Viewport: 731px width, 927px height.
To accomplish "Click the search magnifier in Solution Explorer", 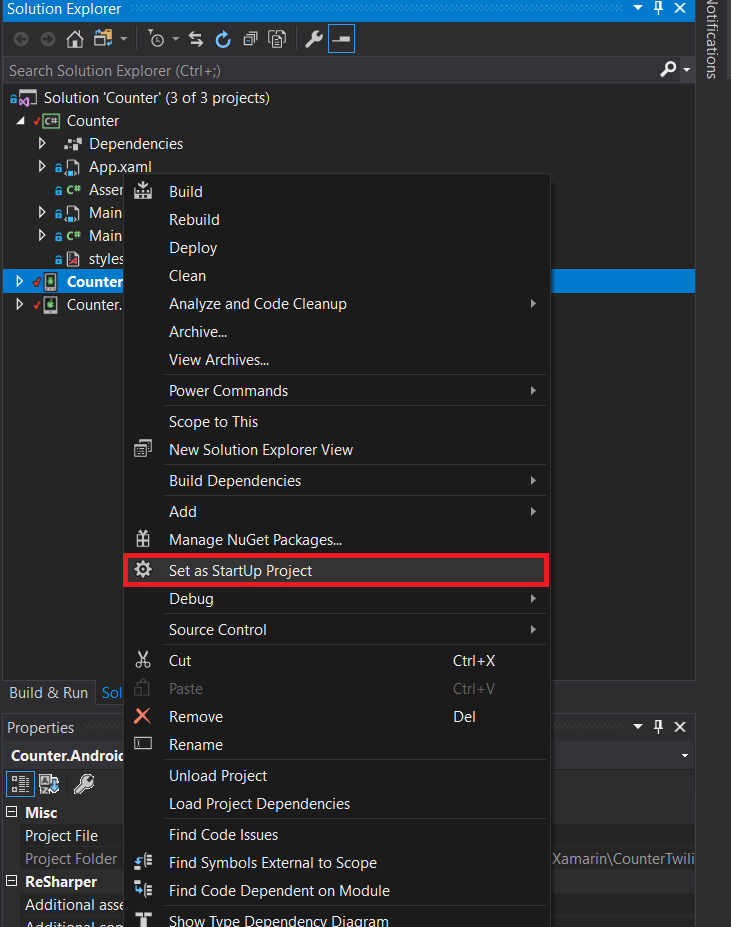I will (x=666, y=71).
